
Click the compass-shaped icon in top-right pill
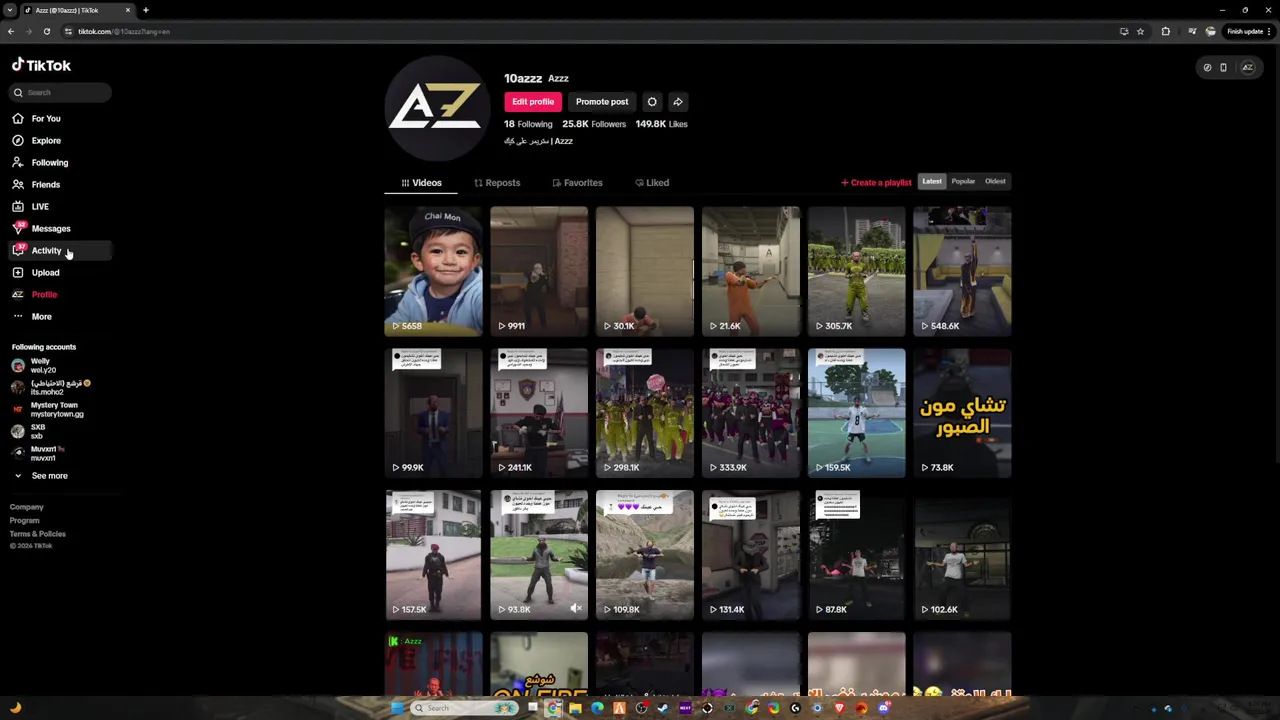(1207, 67)
